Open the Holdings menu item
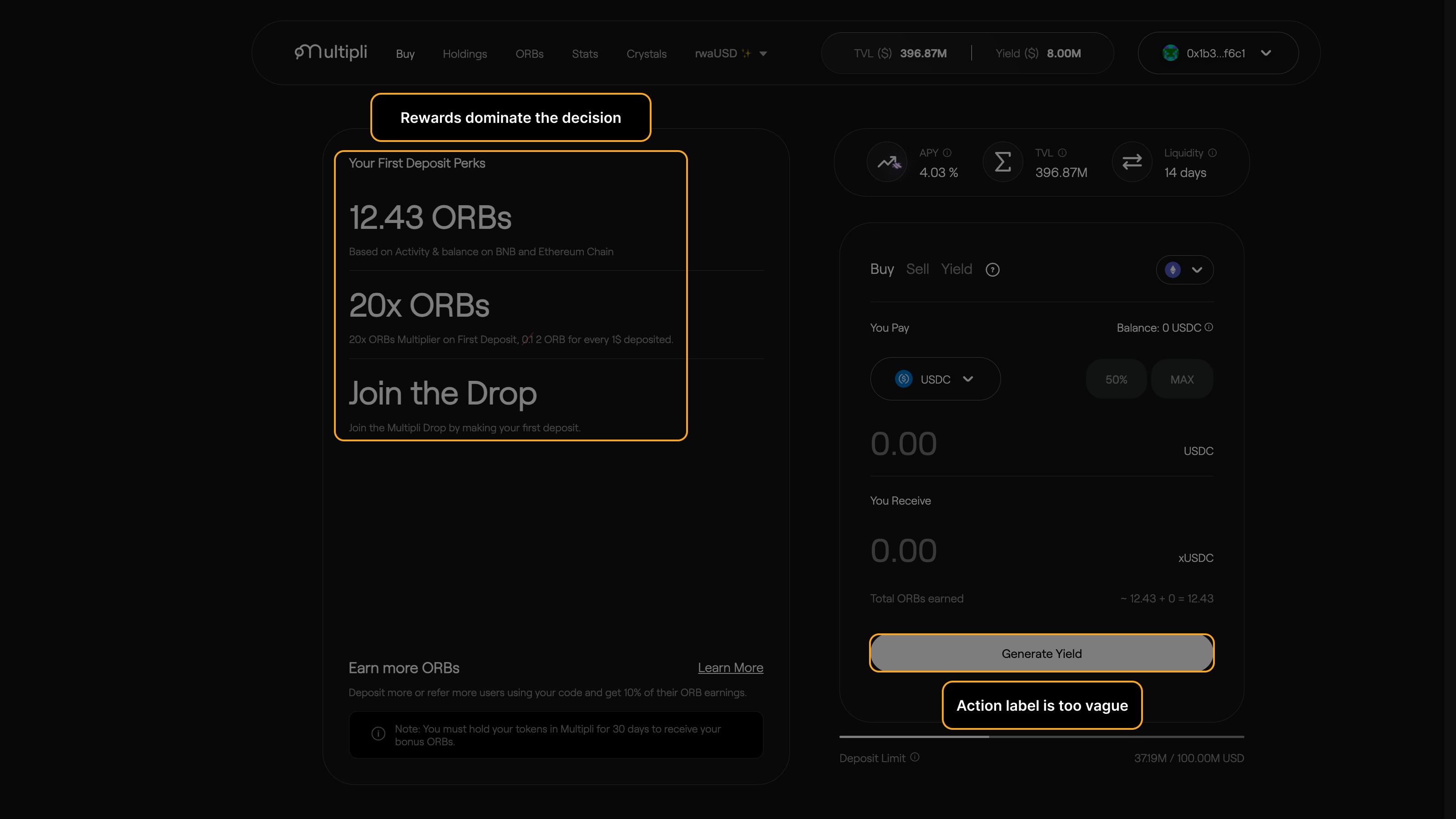Image resolution: width=1456 pixels, height=819 pixels. [465, 54]
